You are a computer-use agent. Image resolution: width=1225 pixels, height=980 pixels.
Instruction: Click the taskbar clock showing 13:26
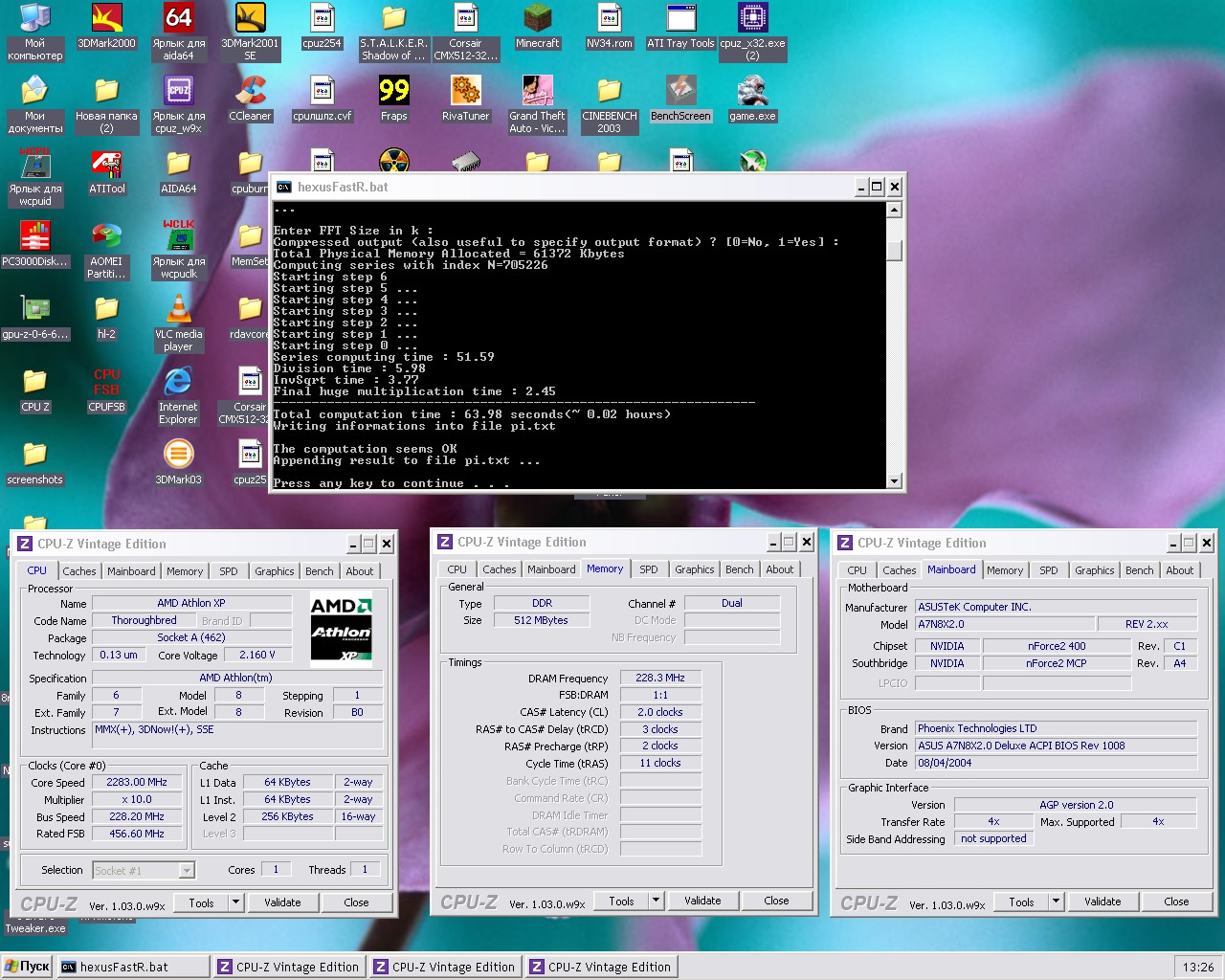click(x=1197, y=967)
